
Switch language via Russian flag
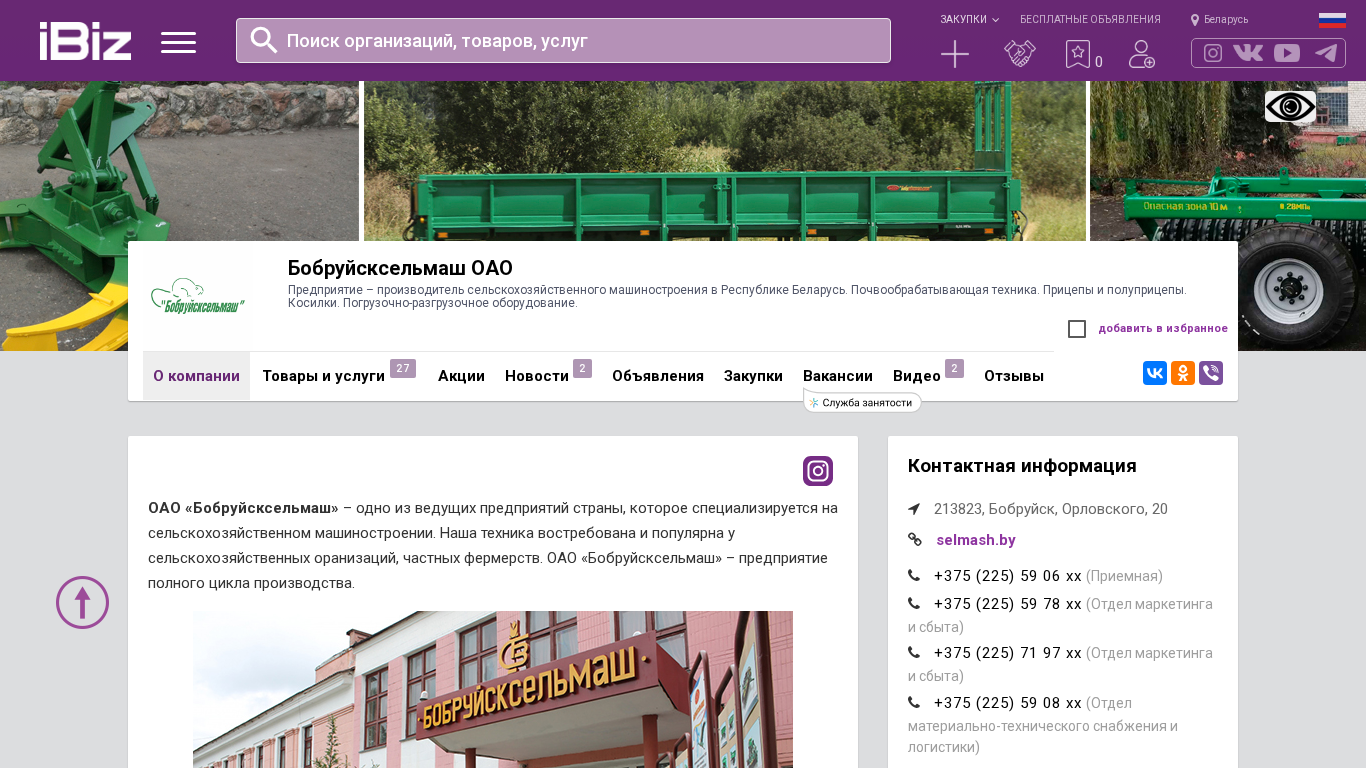pyautogui.click(x=1332, y=20)
